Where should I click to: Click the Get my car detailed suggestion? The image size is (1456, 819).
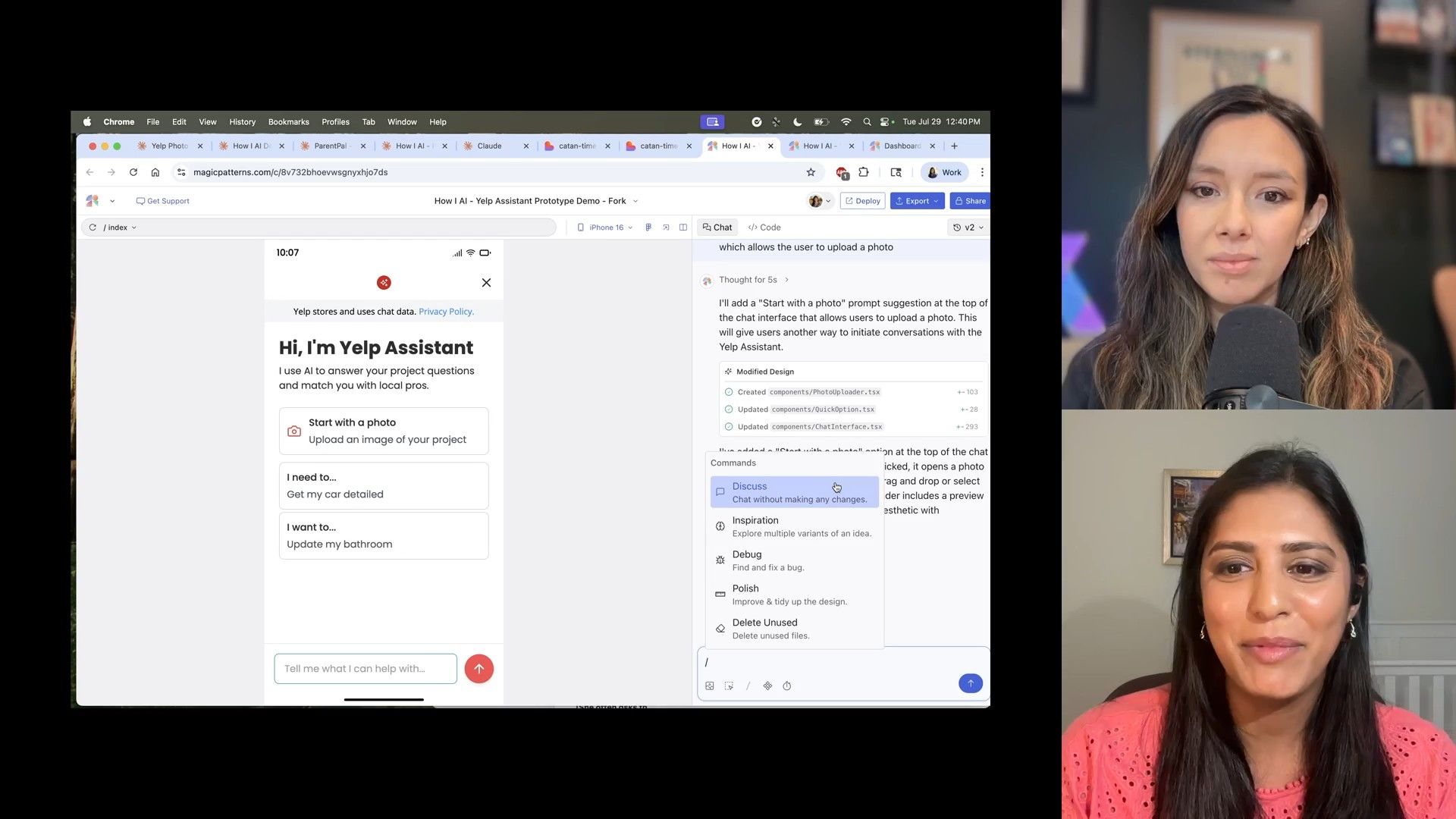coord(384,486)
